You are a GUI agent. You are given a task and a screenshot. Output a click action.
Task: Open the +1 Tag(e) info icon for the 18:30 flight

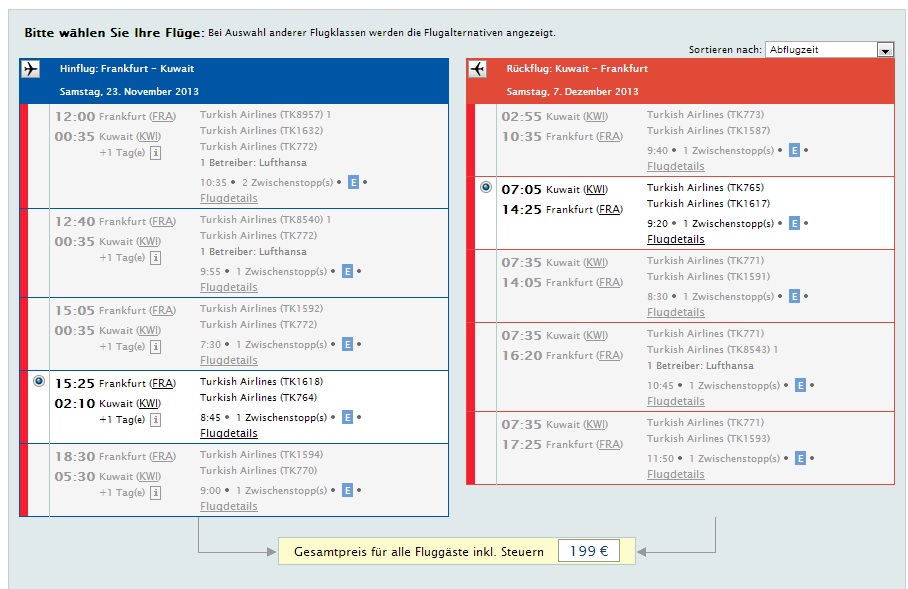point(155,493)
